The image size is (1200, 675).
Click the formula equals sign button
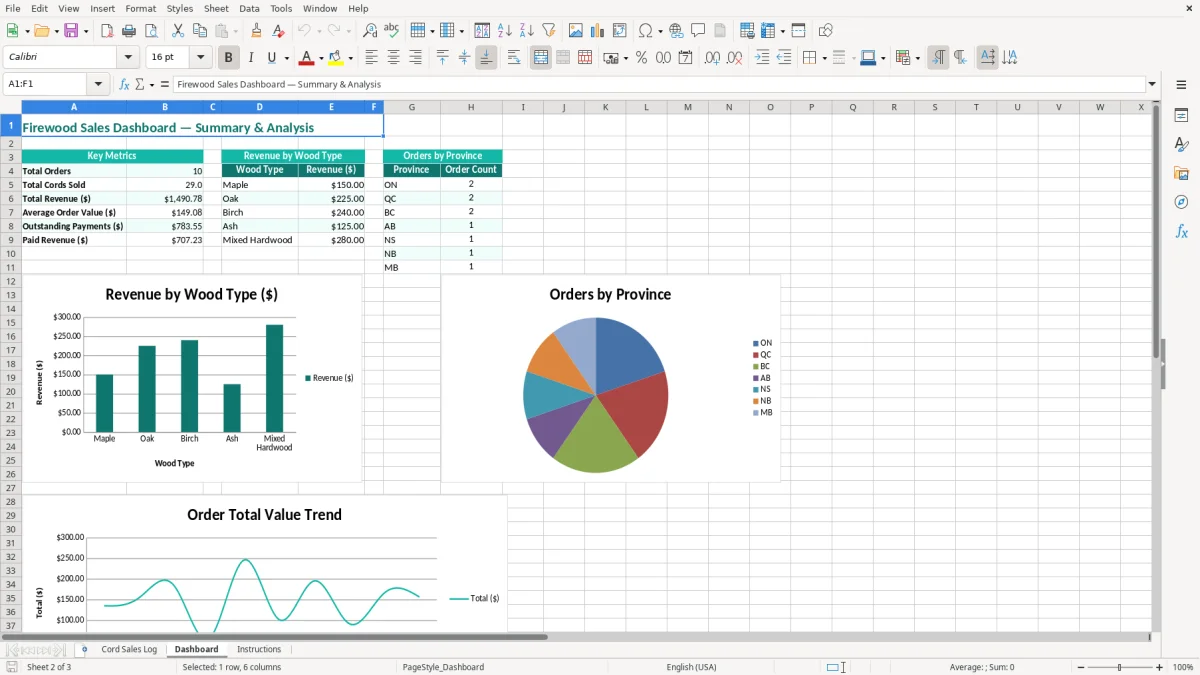tap(165, 84)
